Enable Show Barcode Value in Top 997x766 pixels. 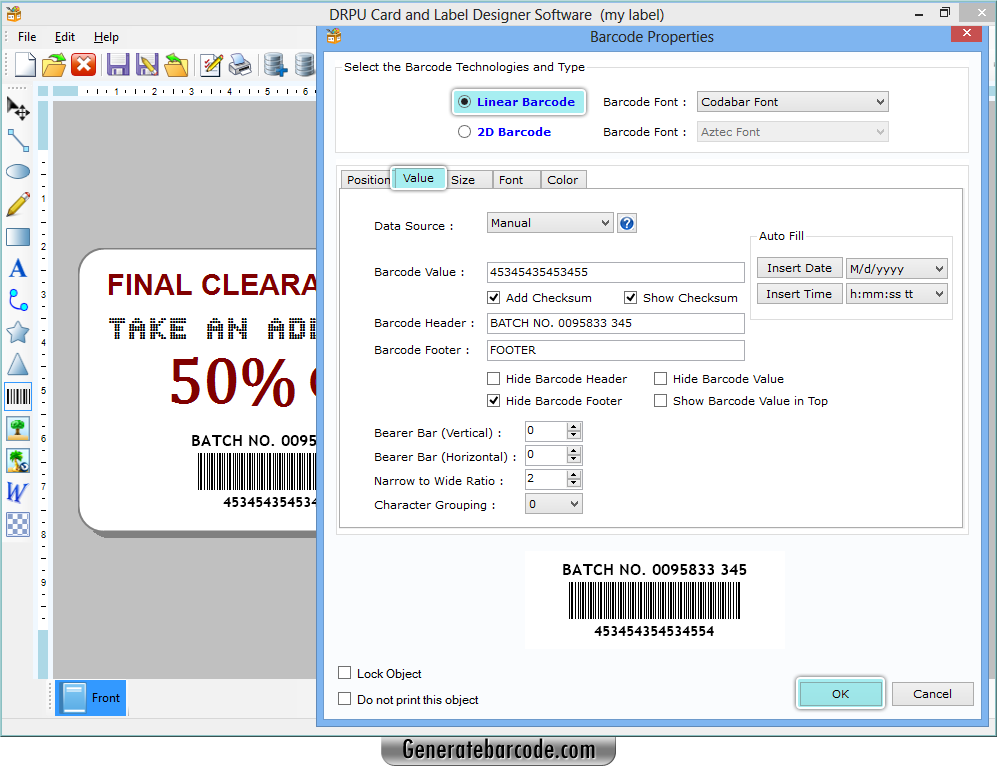click(661, 401)
